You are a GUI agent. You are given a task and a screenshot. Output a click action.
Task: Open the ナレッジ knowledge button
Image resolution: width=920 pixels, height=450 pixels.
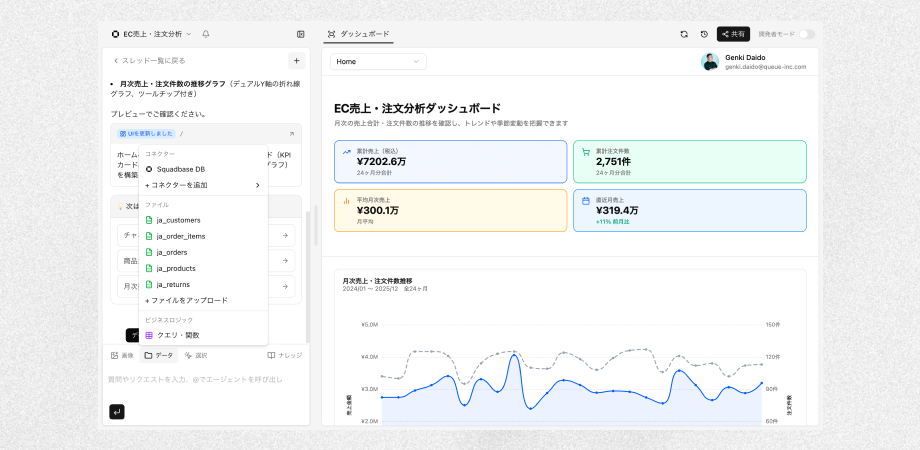coord(285,356)
